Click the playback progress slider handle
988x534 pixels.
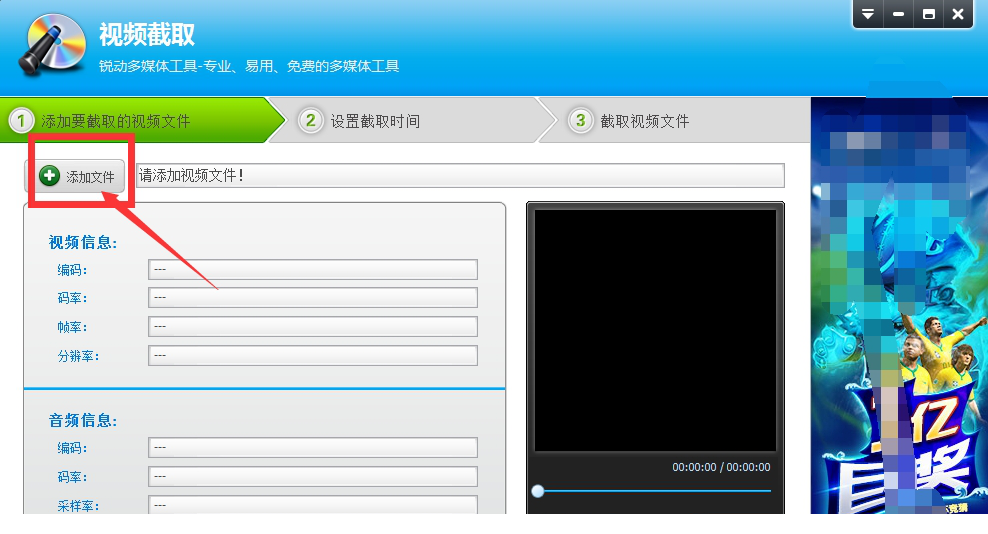coord(538,491)
